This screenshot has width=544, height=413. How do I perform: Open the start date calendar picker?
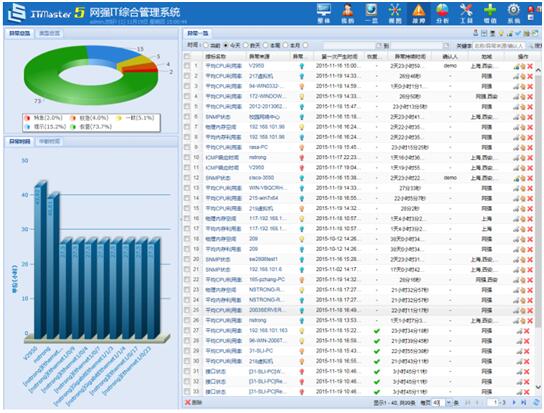(x=379, y=45)
